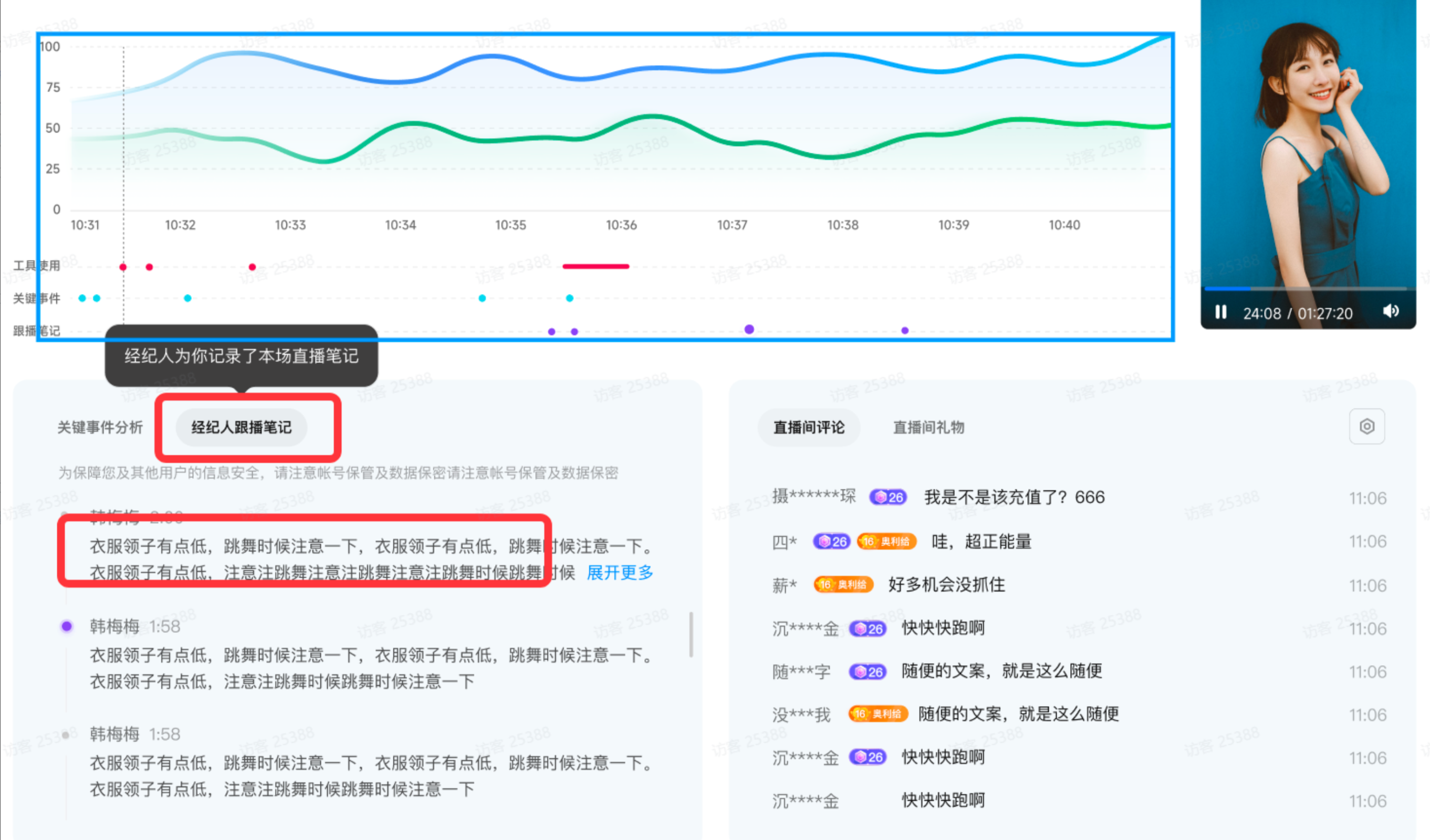
Task: Click the 跟播笔记 row label
Action: click(37, 331)
